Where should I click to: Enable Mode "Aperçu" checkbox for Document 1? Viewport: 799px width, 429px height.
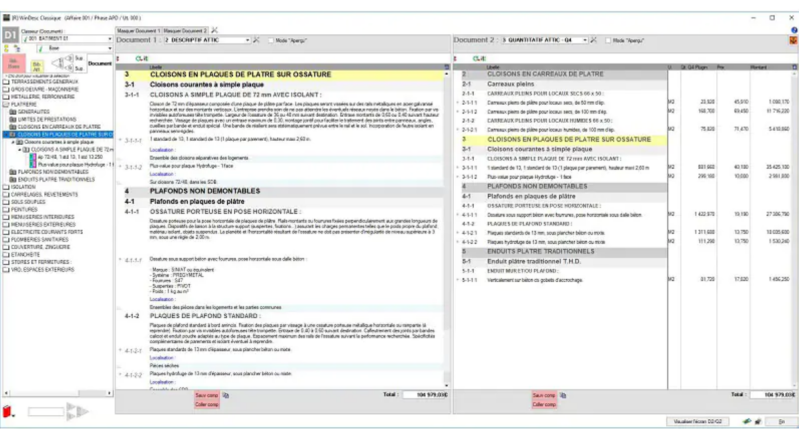271,40
